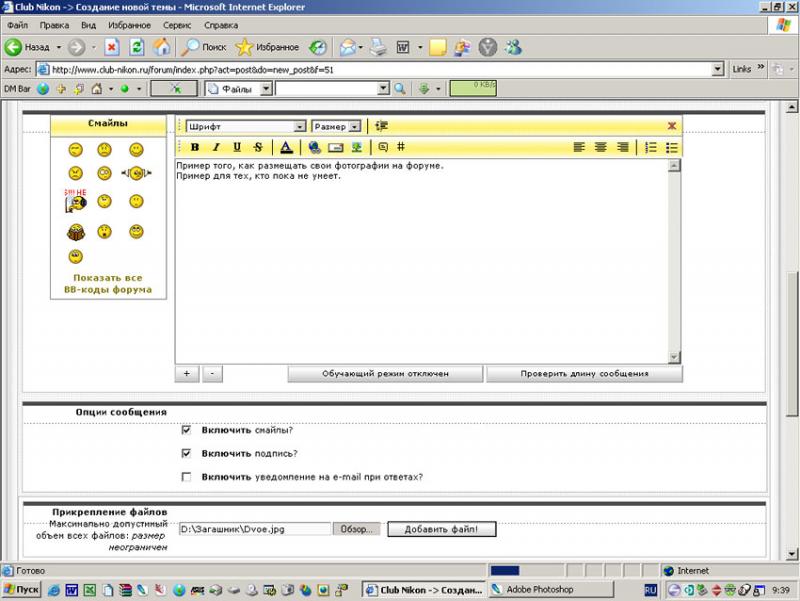Open Избранное favorites star button
The image size is (800, 601).
(x=267, y=47)
